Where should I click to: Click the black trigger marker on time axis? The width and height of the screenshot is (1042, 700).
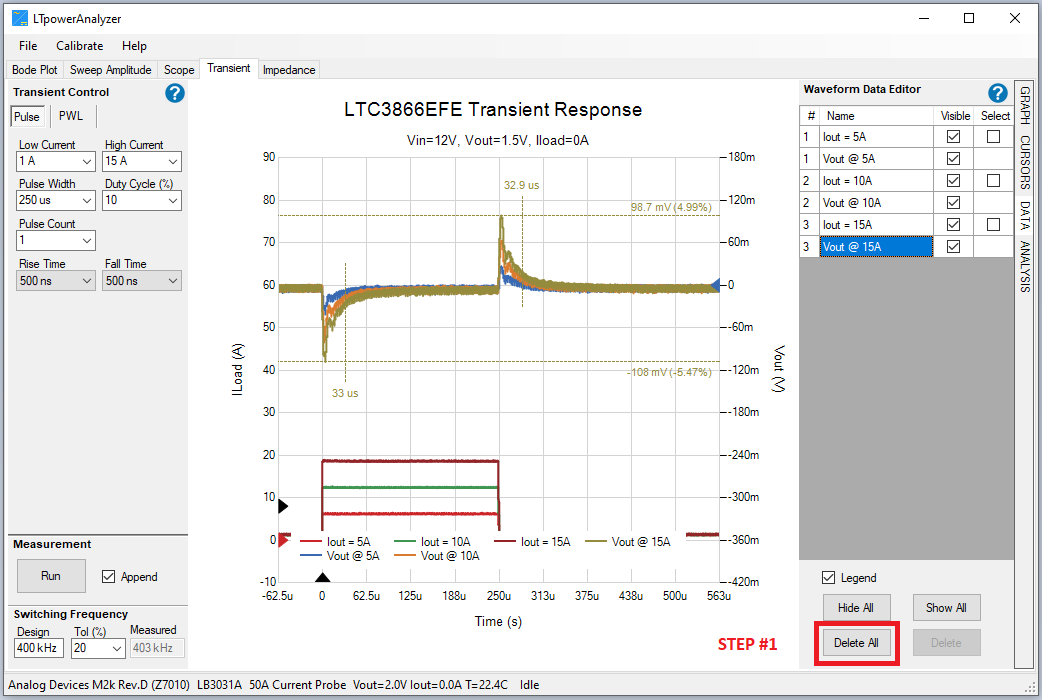click(x=322, y=577)
